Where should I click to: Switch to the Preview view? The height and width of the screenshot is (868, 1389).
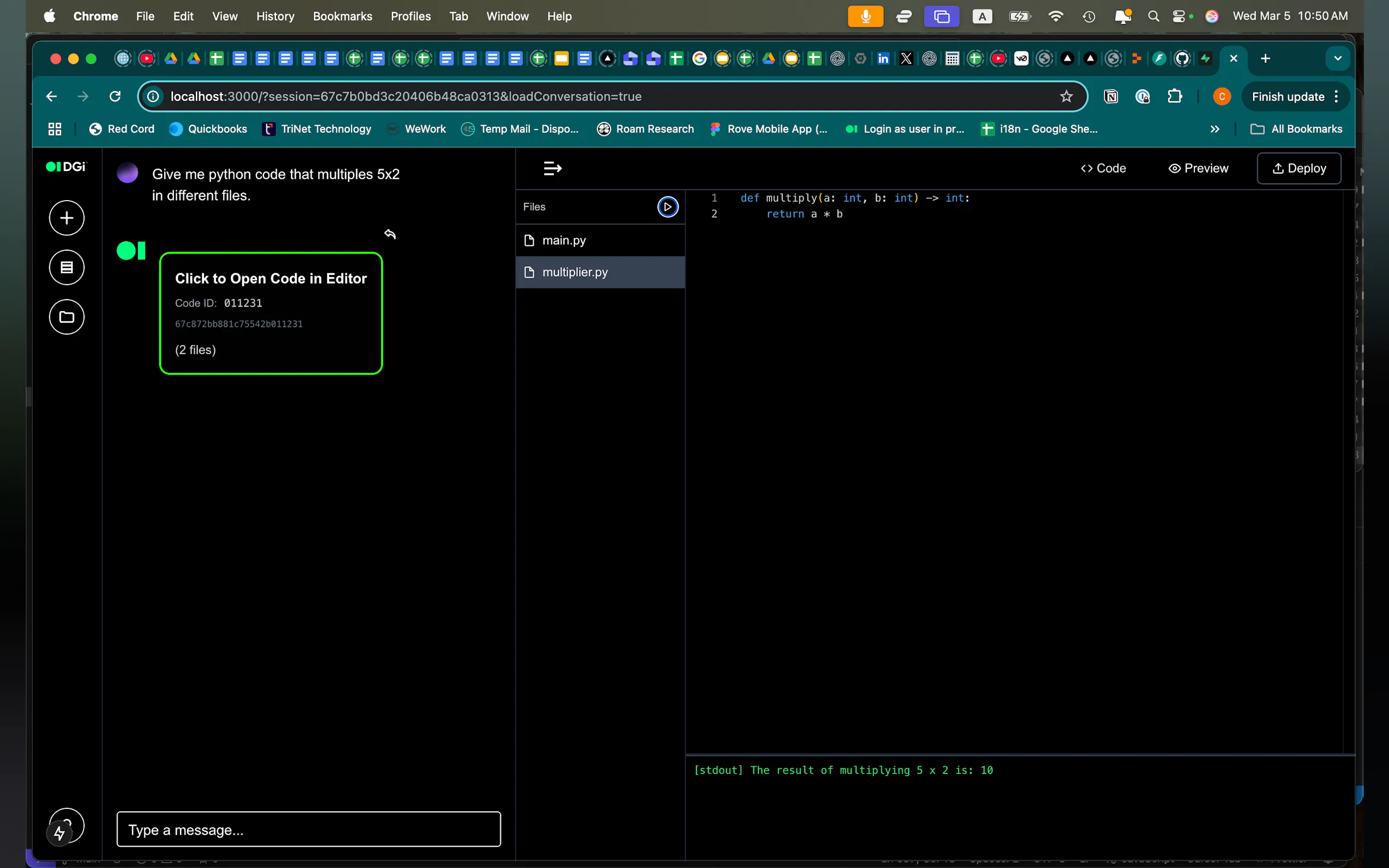(x=1198, y=168)
